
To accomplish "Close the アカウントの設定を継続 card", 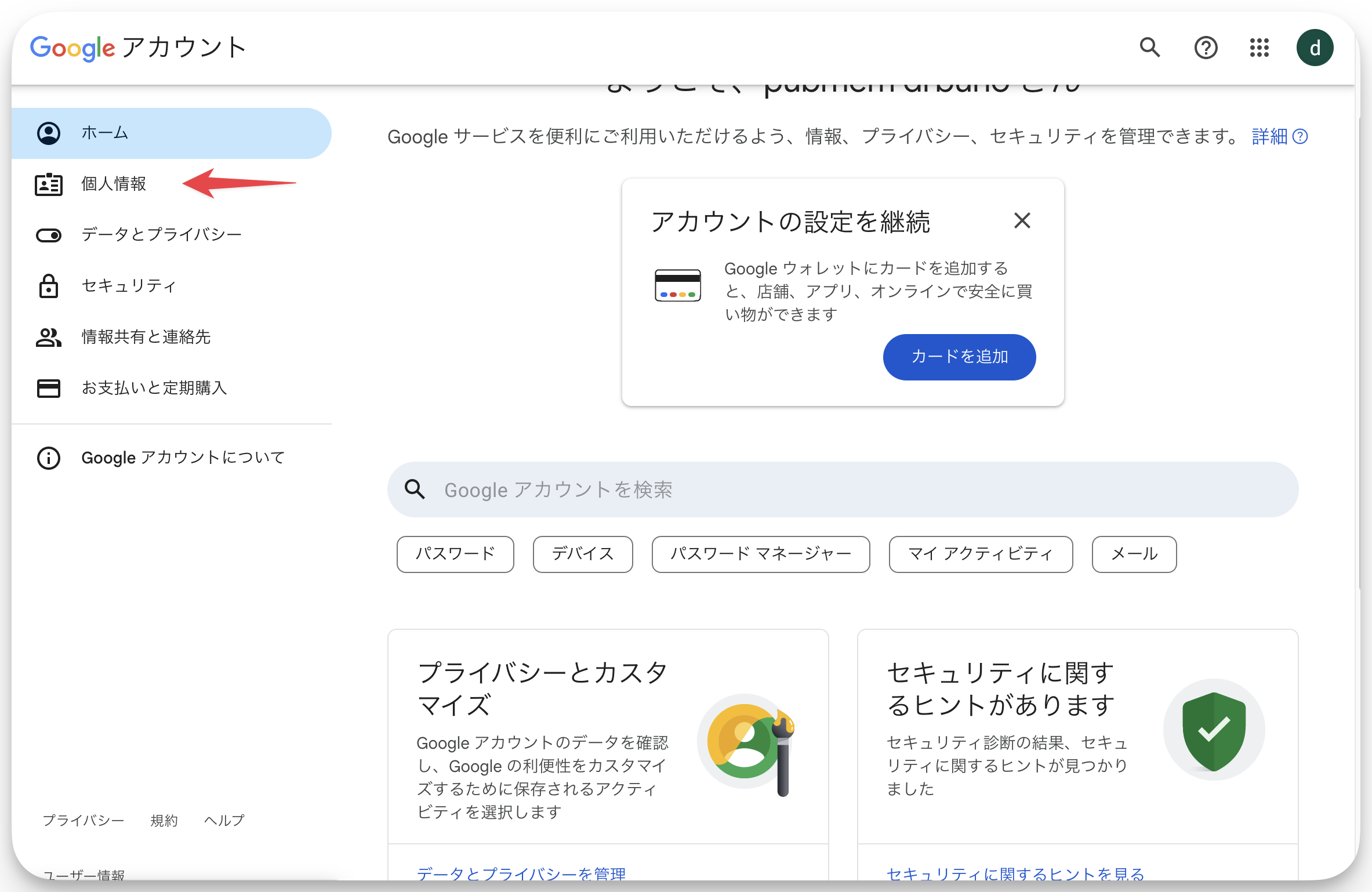I will (1022, 220).
